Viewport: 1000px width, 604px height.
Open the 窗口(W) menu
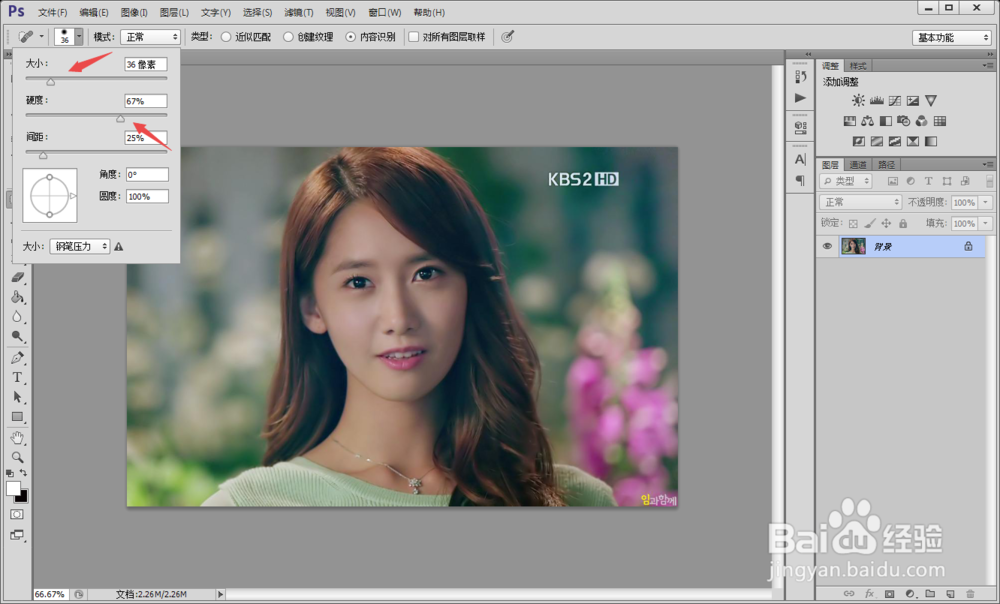[x=385, y=12]
